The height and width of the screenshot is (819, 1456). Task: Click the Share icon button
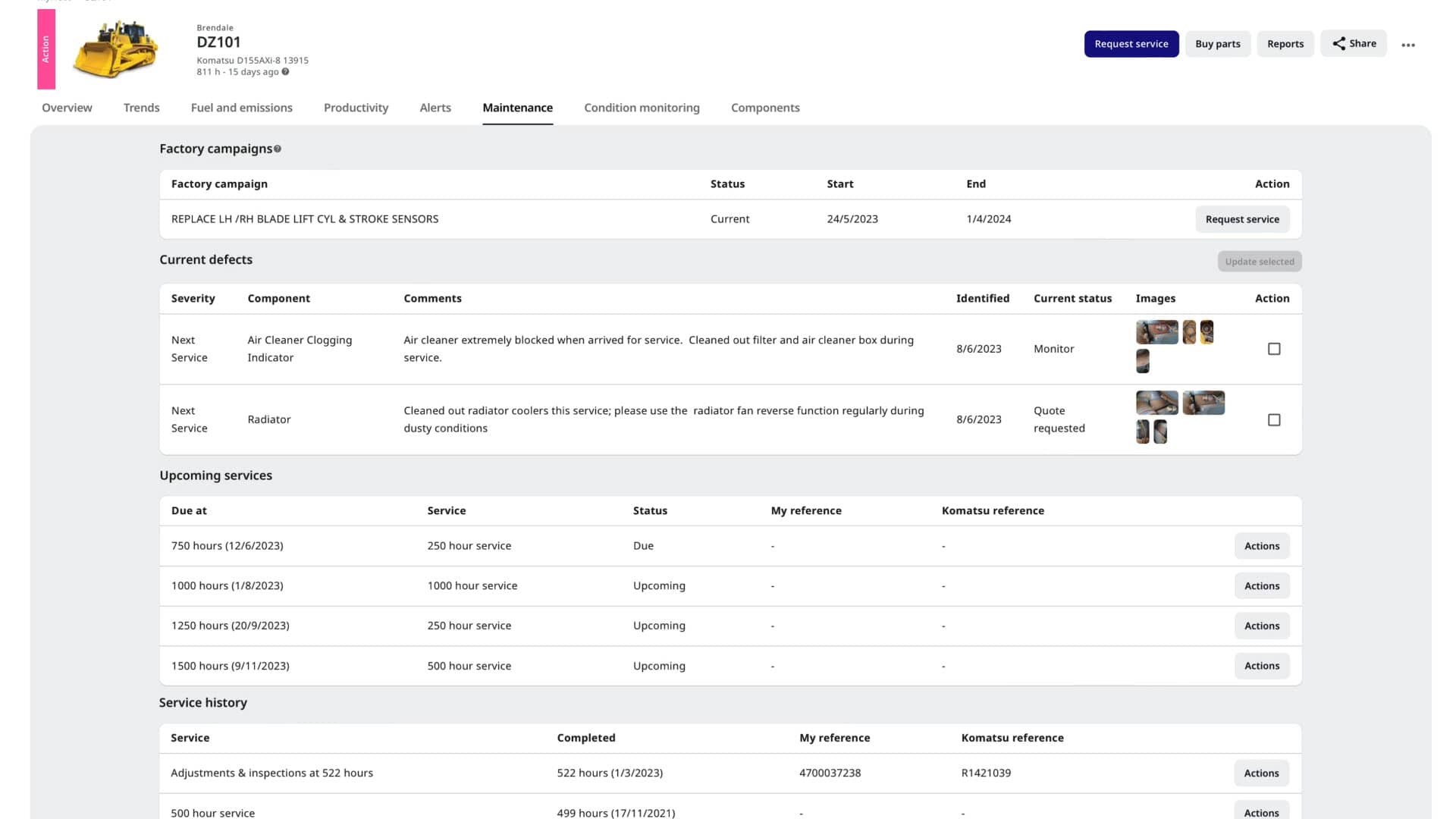1354,43
